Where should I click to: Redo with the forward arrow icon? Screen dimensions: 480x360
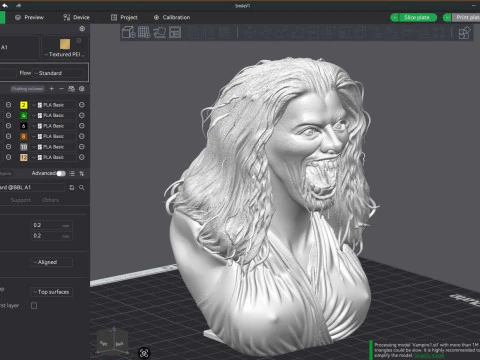pyautogui.click(x=19, y=6)
